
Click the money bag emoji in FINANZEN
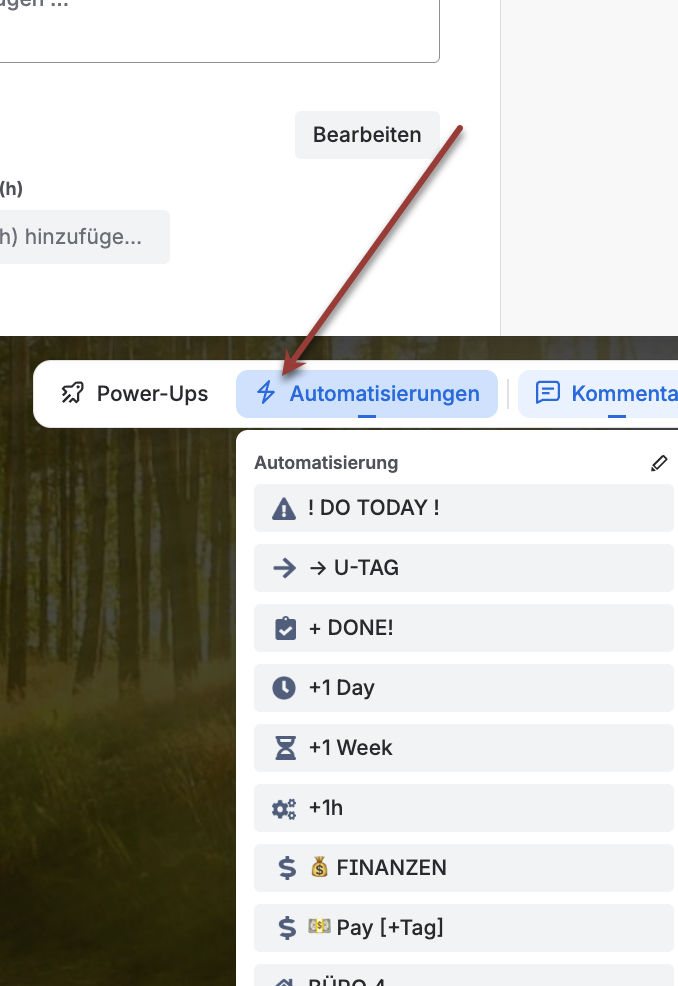tap(320, 867)
